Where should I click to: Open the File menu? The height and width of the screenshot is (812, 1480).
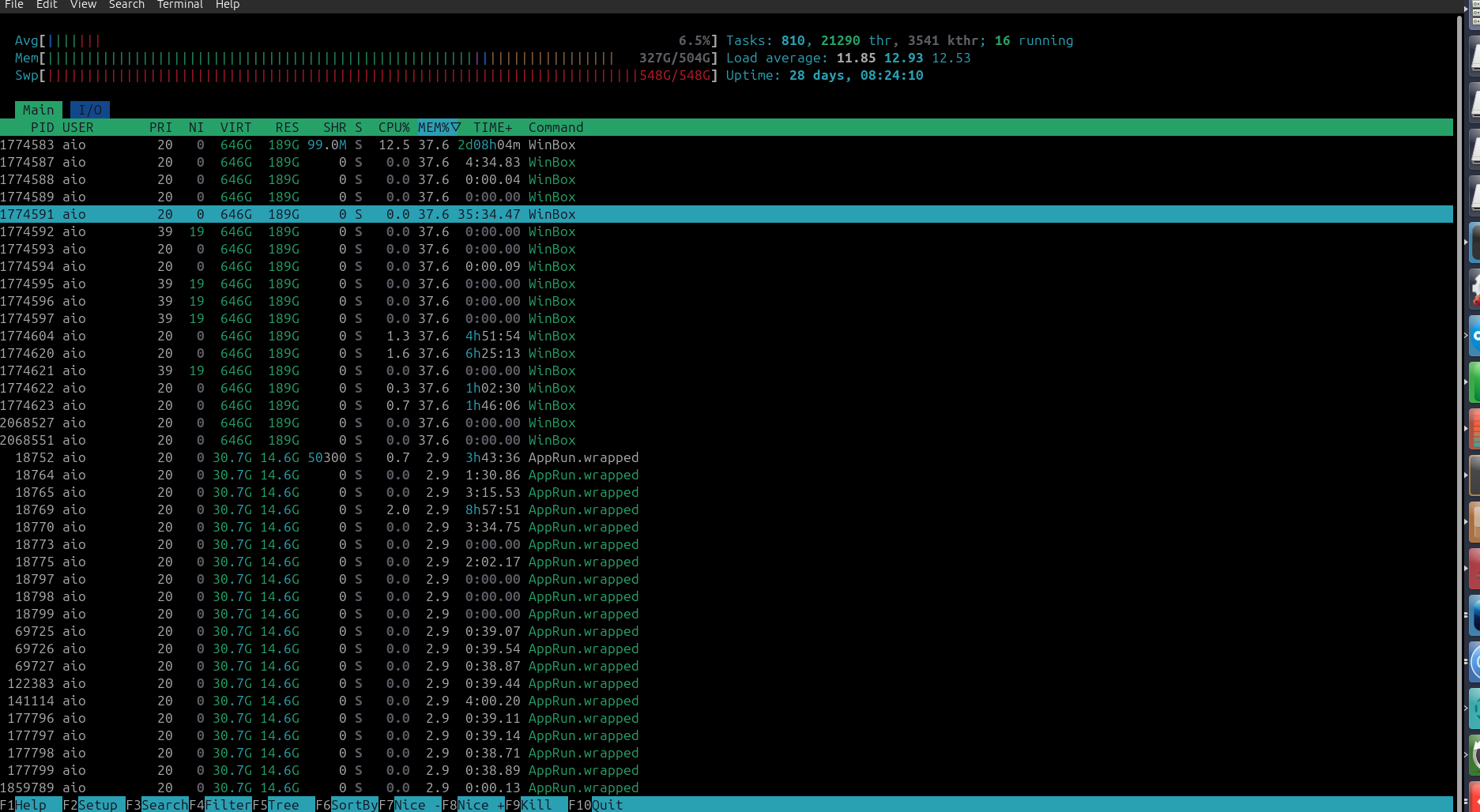[x=14, y=5]
